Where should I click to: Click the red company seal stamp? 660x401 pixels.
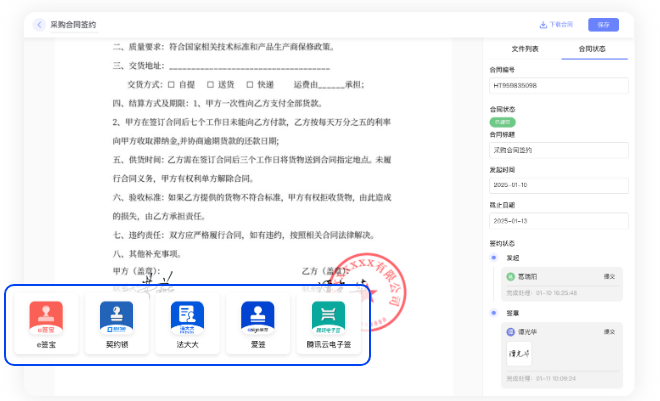point(372,290)
